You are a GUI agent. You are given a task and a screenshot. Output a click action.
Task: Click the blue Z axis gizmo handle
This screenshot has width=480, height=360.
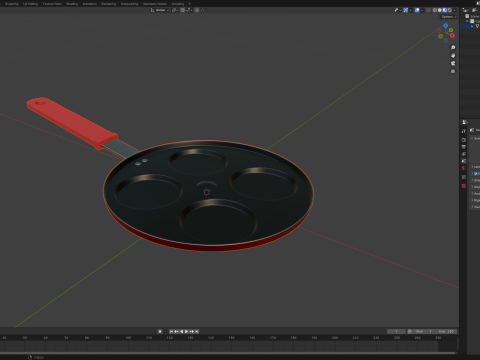pos(446,25)
